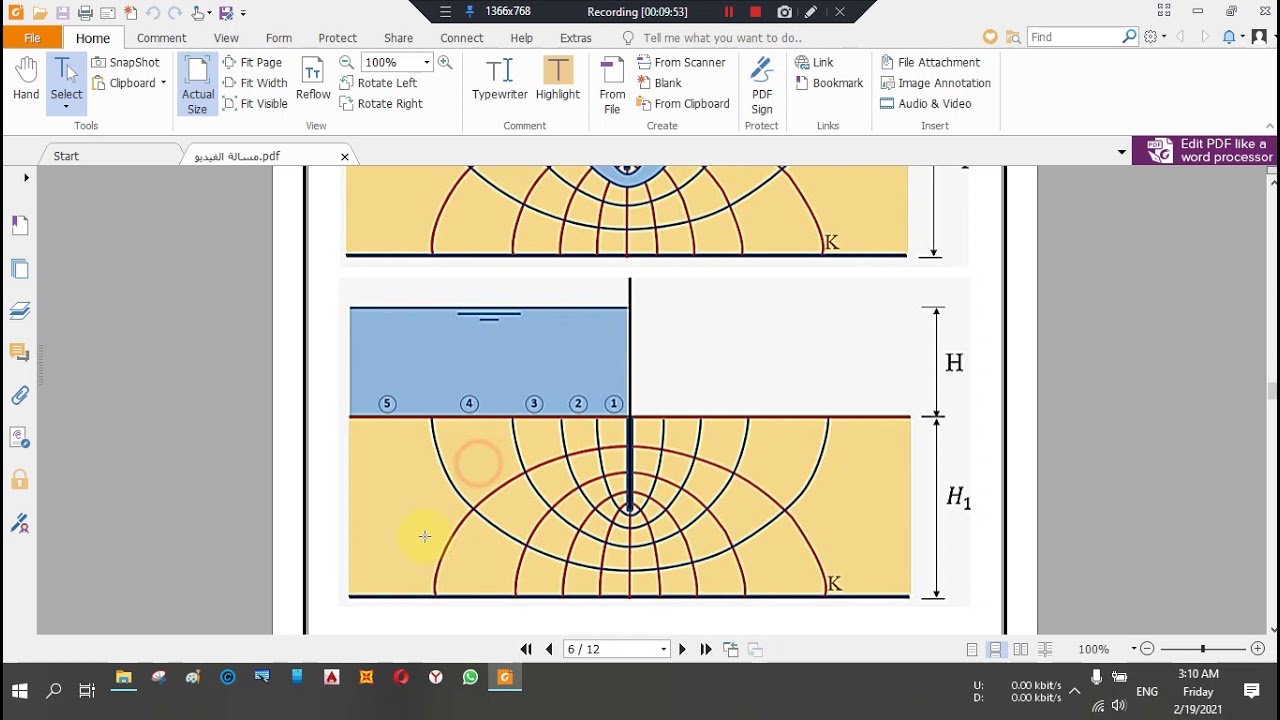Viewport: 1280px width, 720px height.
Task: Rotate the page left
Action: point(378,83)
